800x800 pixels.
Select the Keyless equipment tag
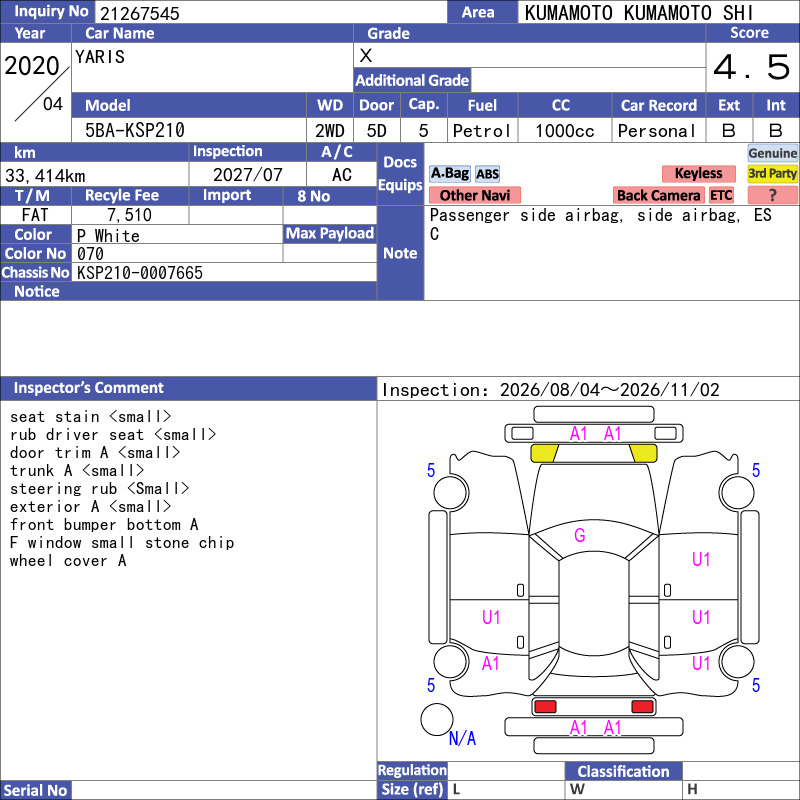tap(698, 173)
